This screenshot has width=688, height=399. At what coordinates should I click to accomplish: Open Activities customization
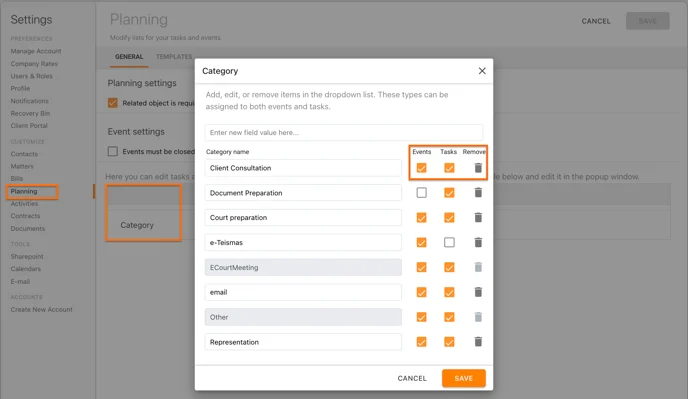24,204
